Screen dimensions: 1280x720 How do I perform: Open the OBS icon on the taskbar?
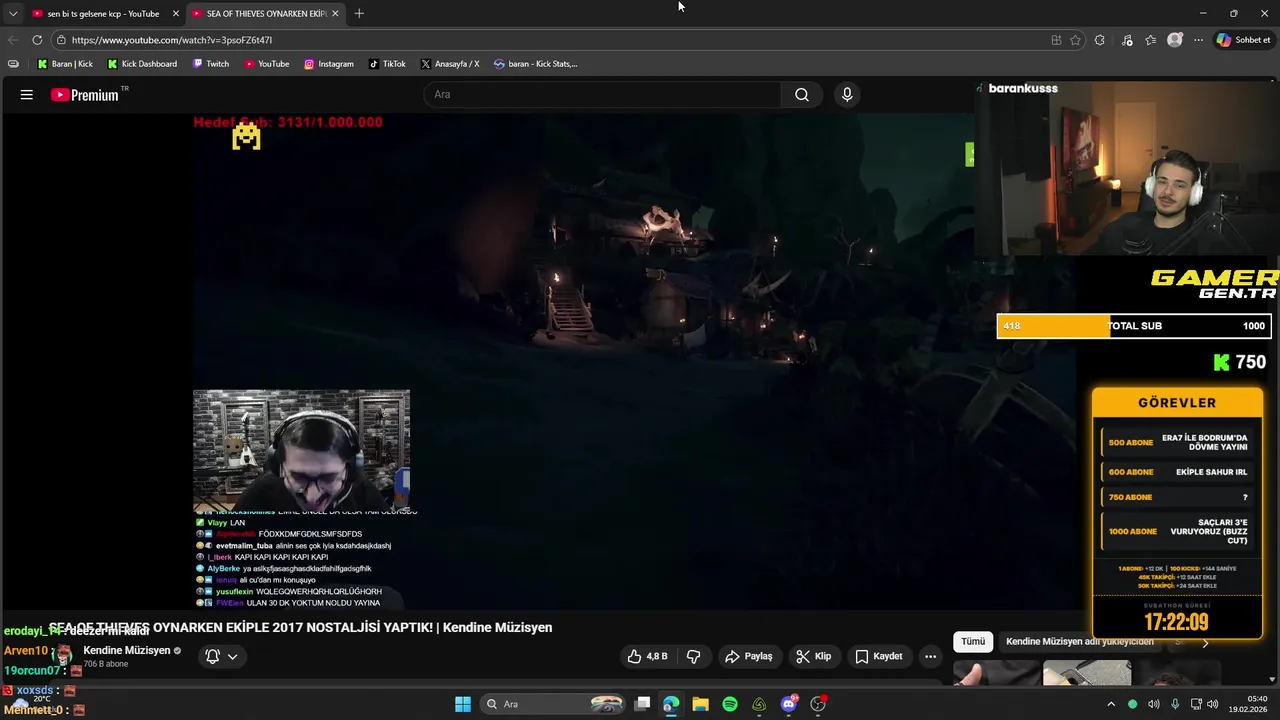tap(818, 704)
